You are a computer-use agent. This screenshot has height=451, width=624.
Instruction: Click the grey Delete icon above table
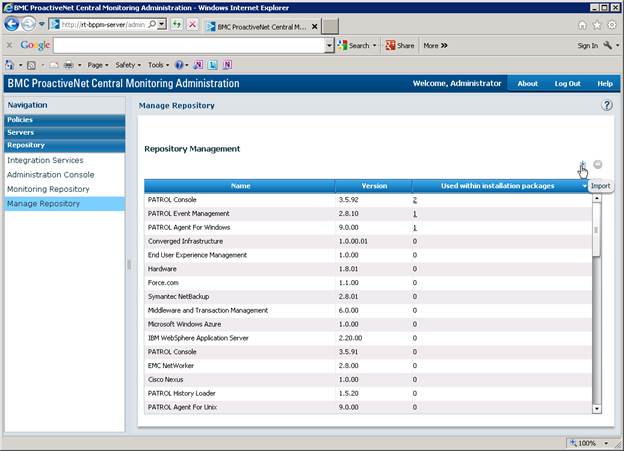tap(597, 165)
